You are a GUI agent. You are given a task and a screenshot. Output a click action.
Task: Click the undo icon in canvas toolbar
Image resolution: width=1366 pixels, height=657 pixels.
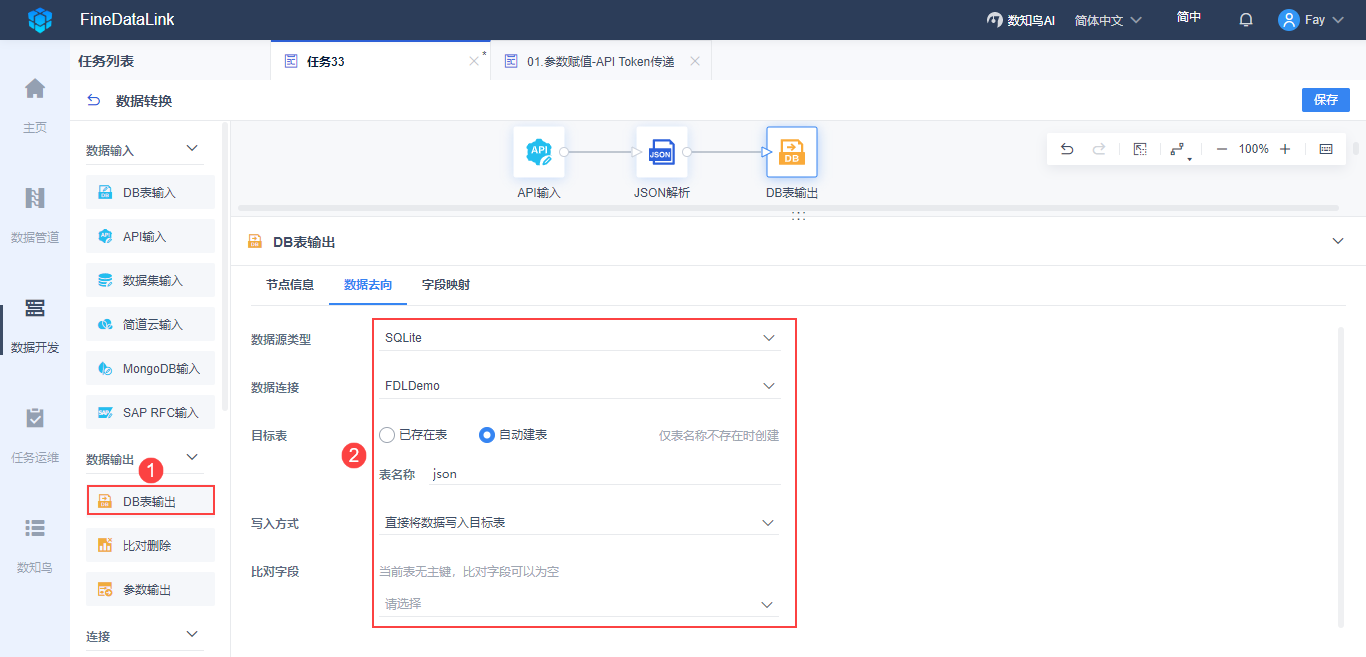[1067, 149]
